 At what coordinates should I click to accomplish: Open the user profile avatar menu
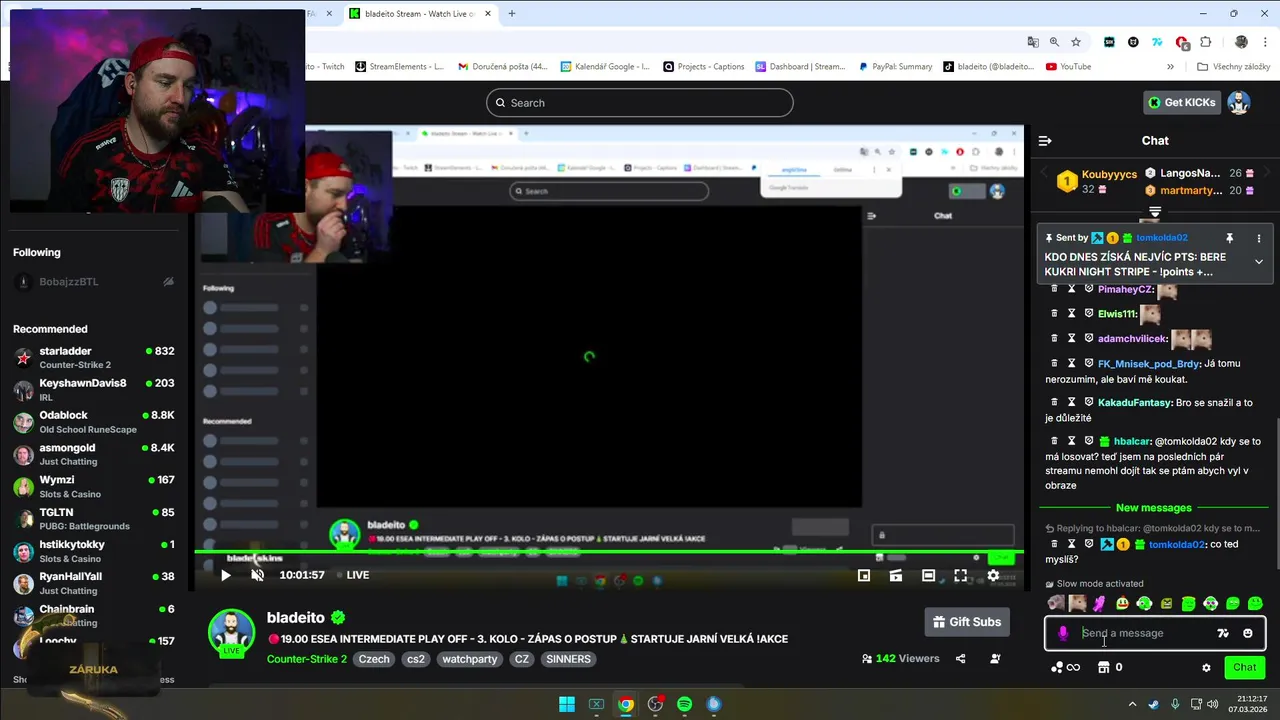point(1239,102)
